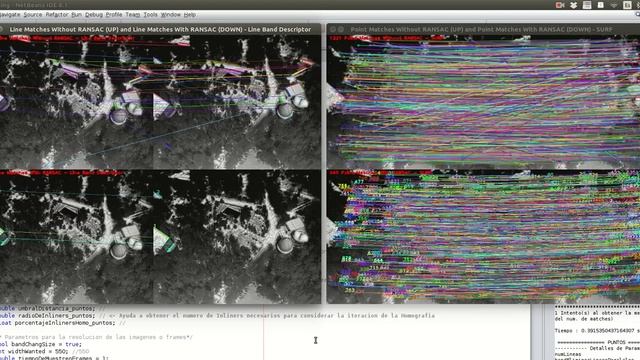
Task: Open the Profile menu
Action: tap(114, 15)
